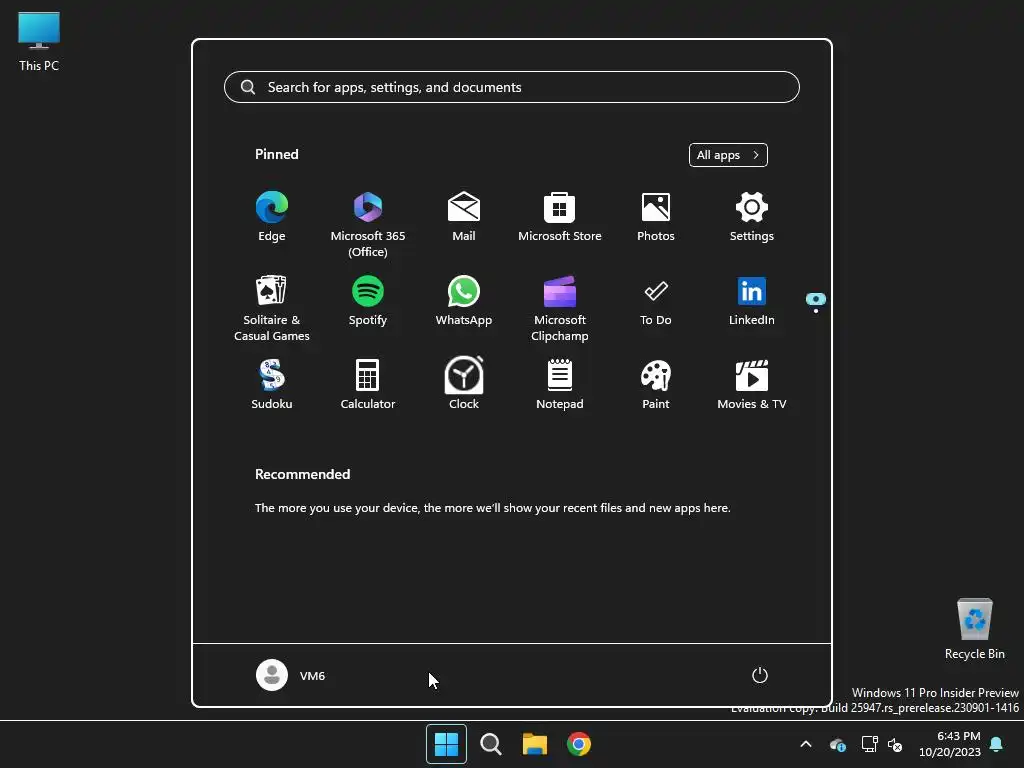
Task: Click the Recommended section heading
Action: [x=302, y=474]
